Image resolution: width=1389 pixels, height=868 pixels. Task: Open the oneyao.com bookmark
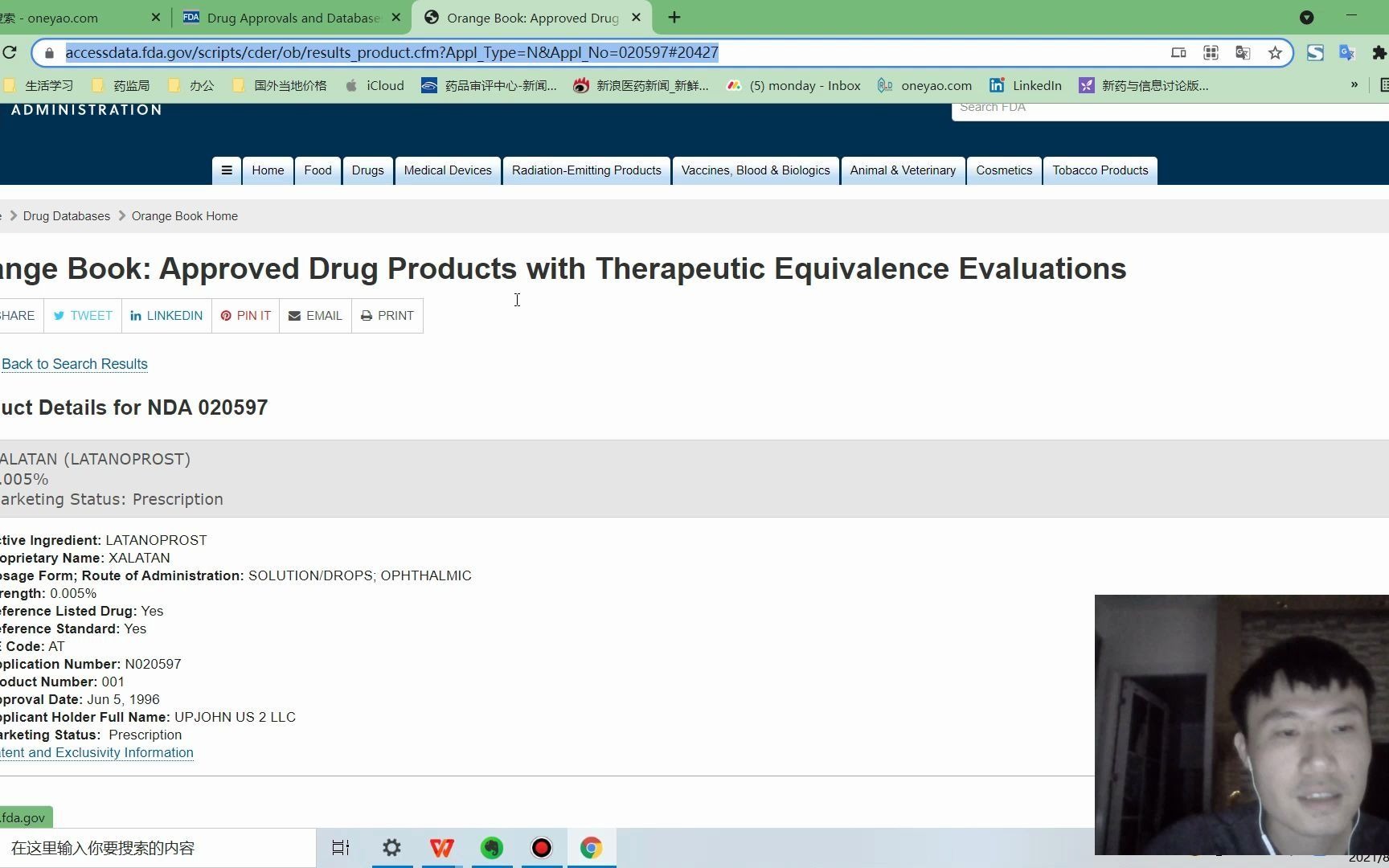click(924, 85)
